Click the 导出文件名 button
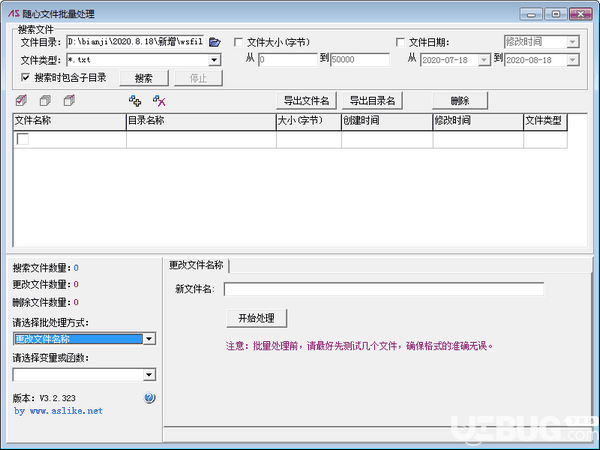The image size is (600, 450). pos(307,101)
